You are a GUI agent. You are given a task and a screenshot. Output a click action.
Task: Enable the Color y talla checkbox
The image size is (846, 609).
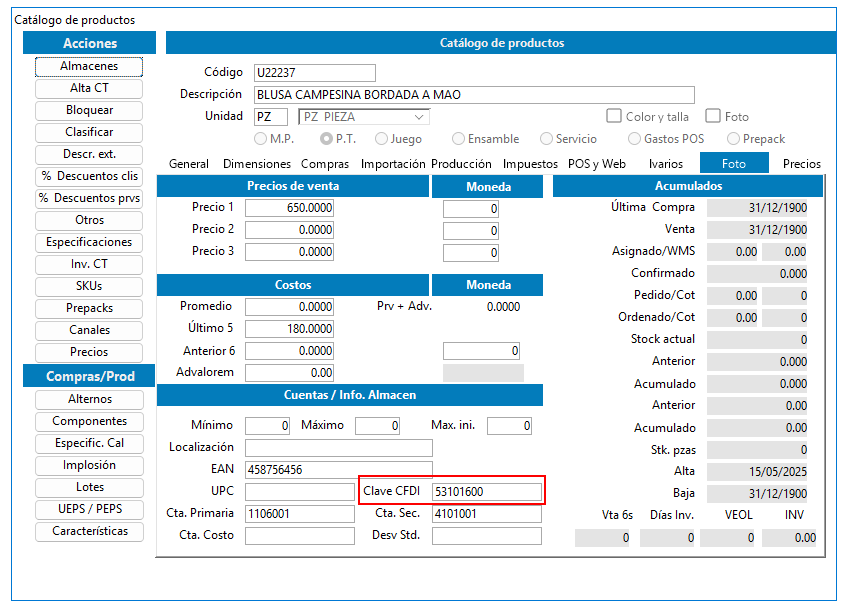[615, 117]
